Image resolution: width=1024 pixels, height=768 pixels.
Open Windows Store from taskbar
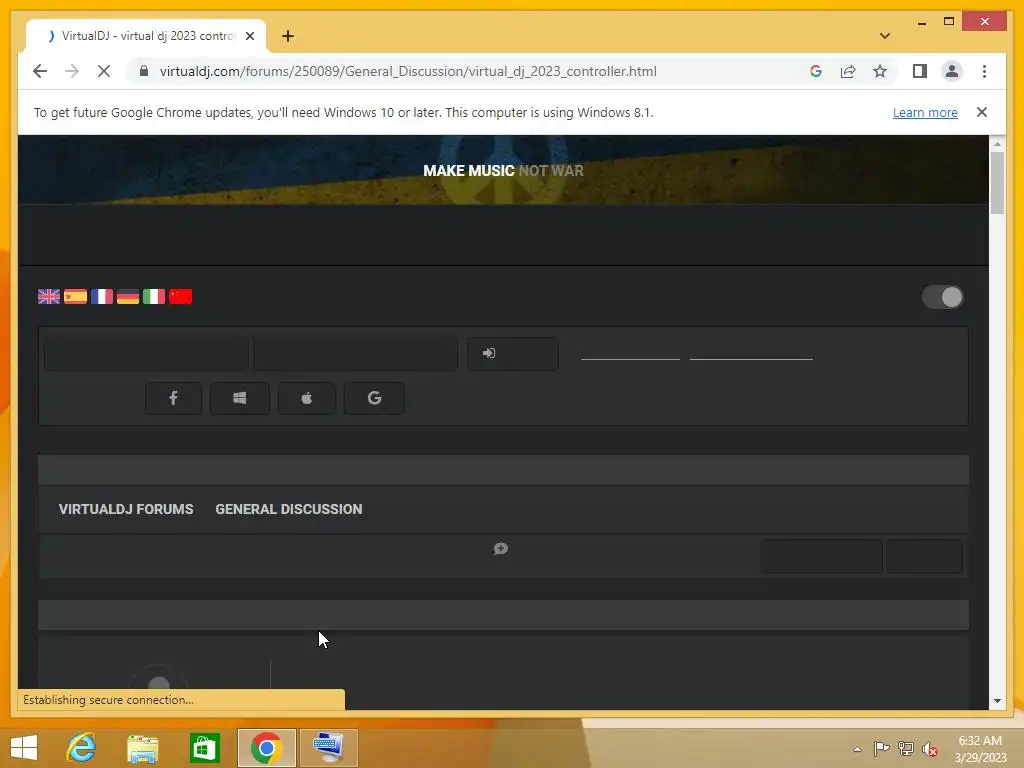coord(204,748)
